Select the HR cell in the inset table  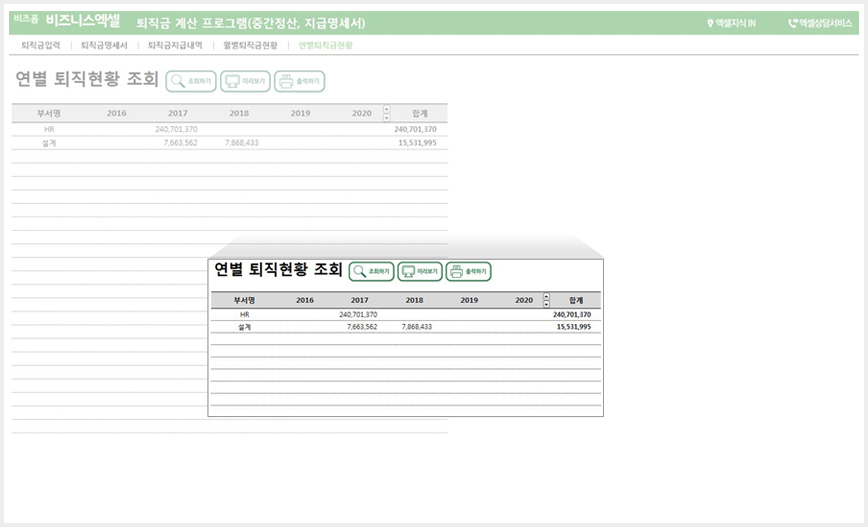click(245, 314)
